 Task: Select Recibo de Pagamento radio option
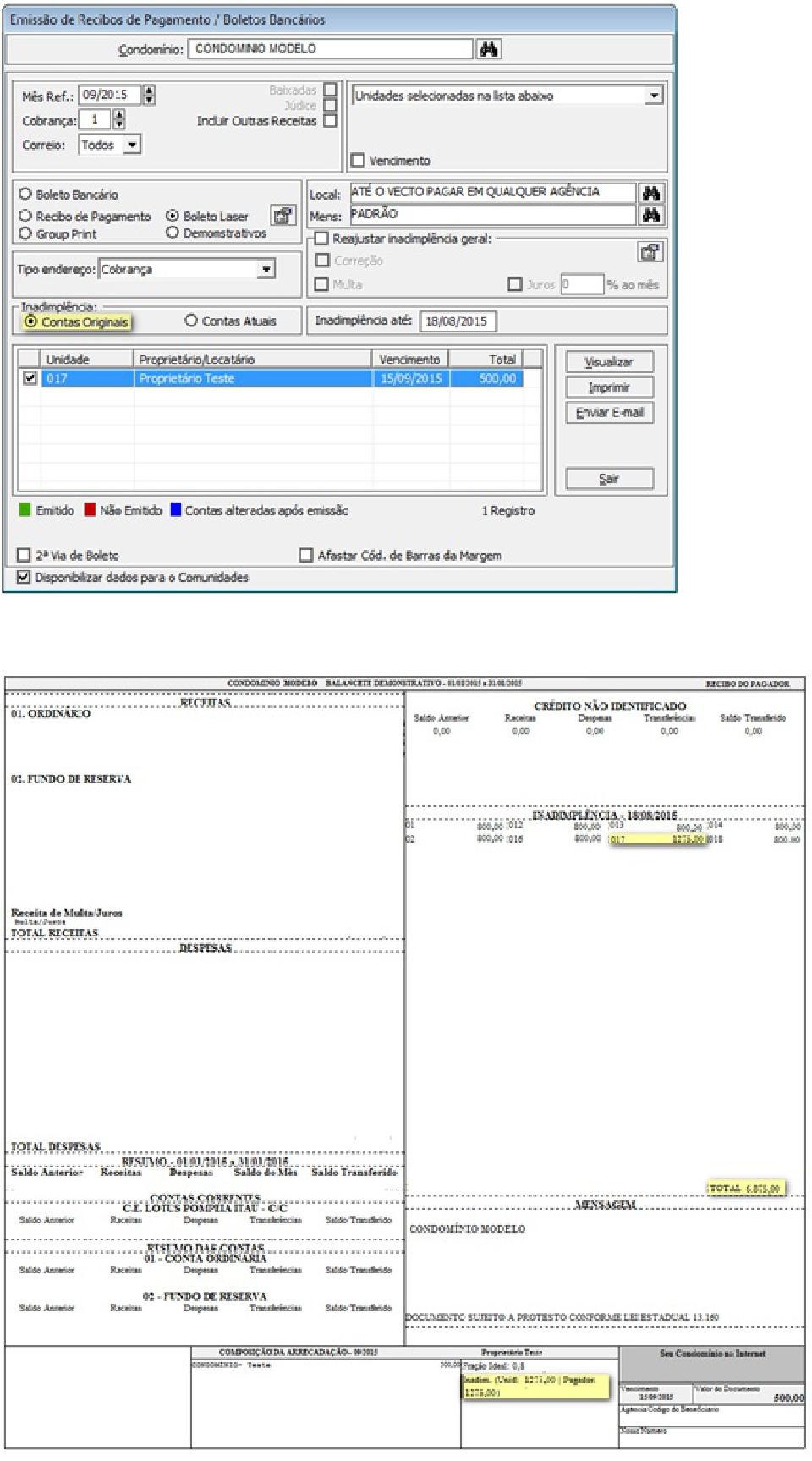click(x=25, y=217)
